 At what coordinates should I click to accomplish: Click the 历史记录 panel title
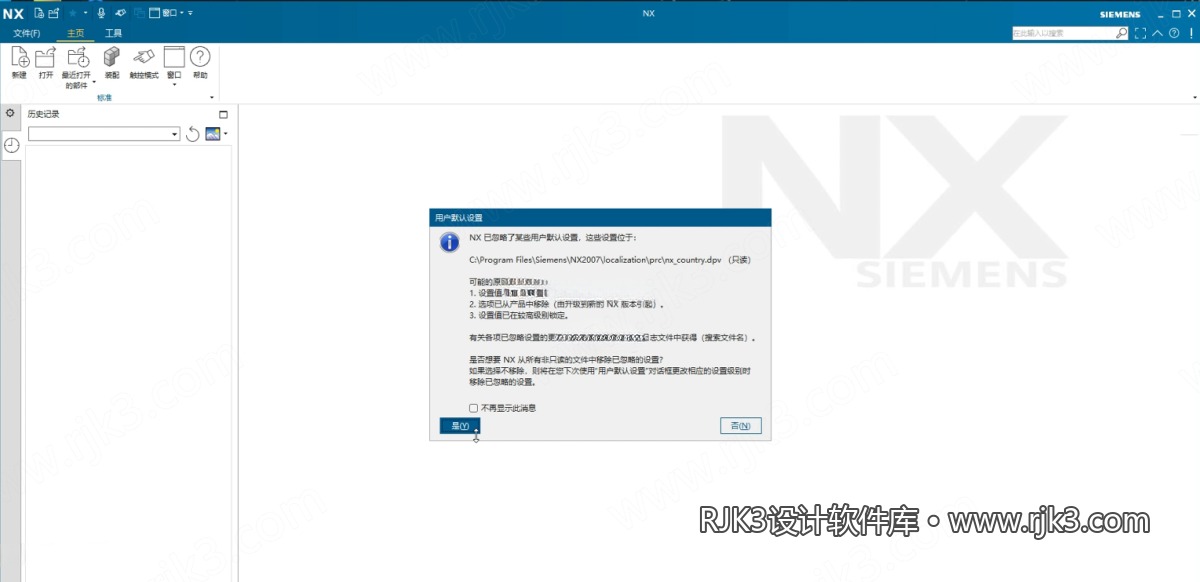tap(43, 114)
